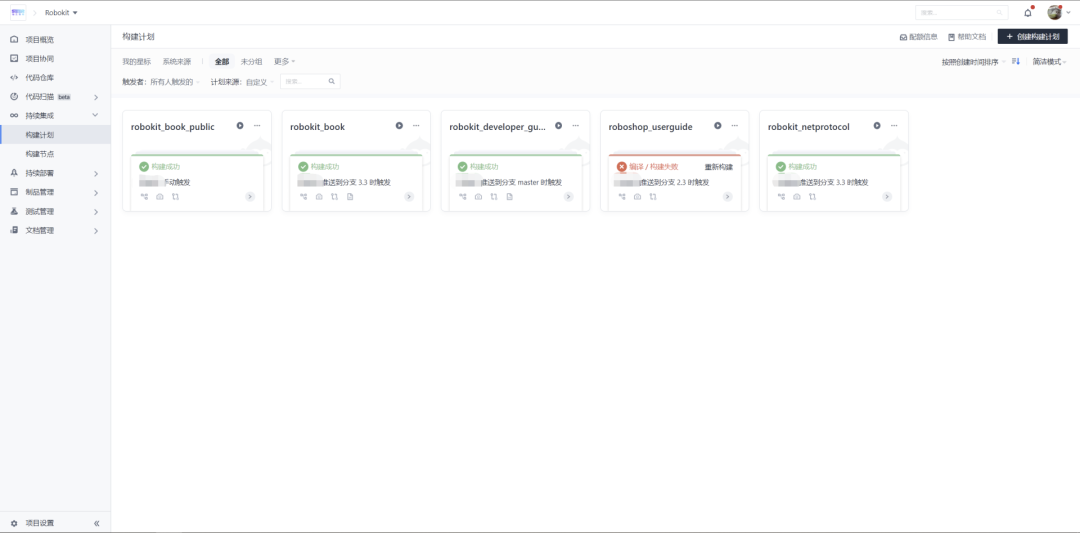This screenshot has height=533, width=1080.
Task: Toggle sort order direction icon
Action: (1016, 62)
